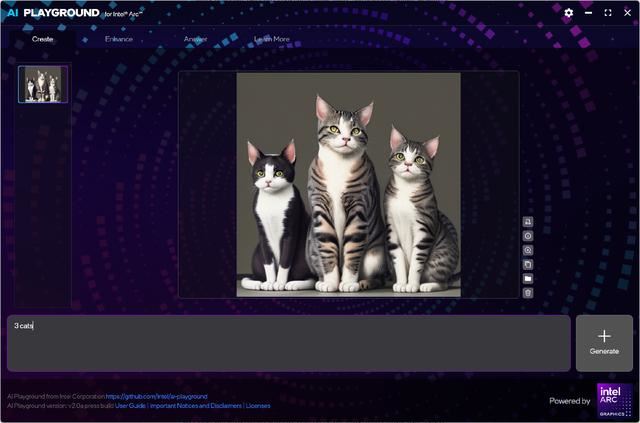The width and height of the screenshot is (640, 423).
Task: Click the 'AI PLAYGROUND' title text
Action: click(53, 13)
